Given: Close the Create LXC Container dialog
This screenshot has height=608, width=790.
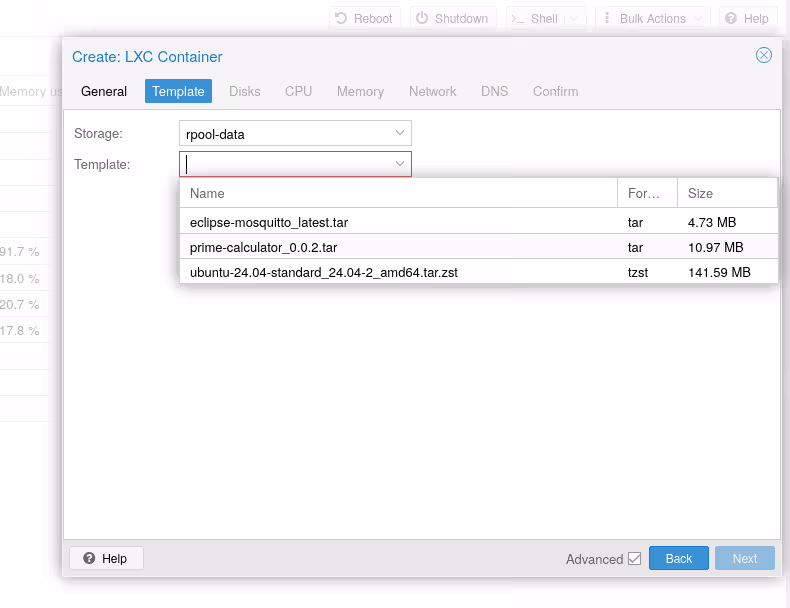Looking at the screenshot, I should 764,55.
